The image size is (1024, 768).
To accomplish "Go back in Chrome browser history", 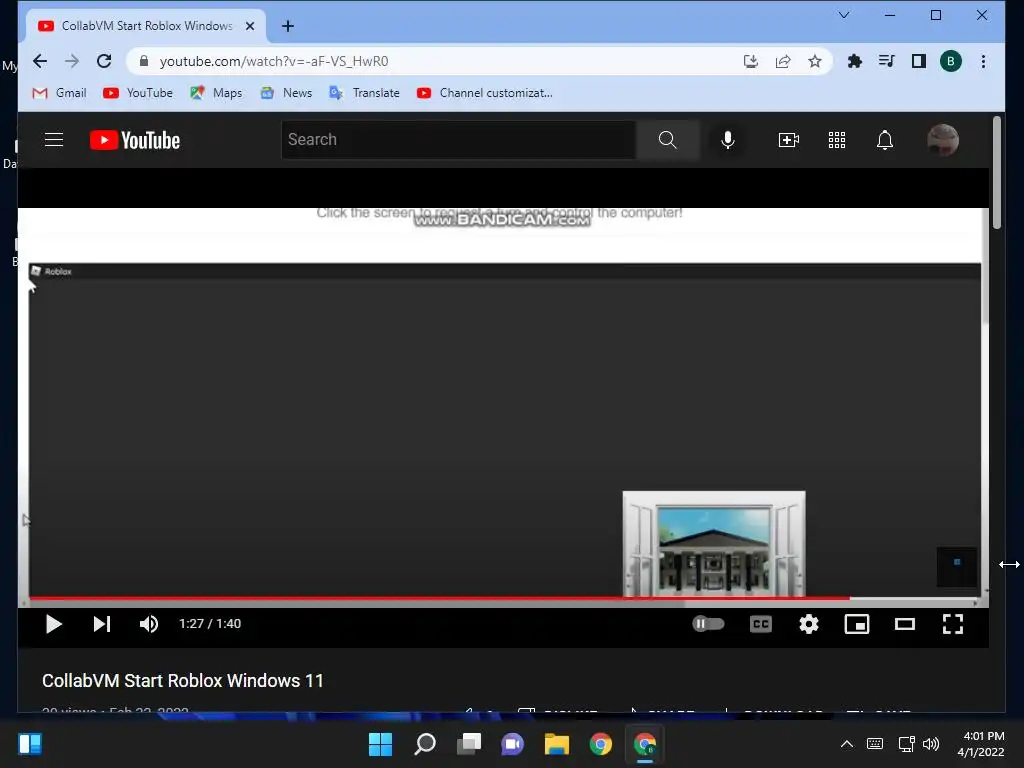I will 40,61.
